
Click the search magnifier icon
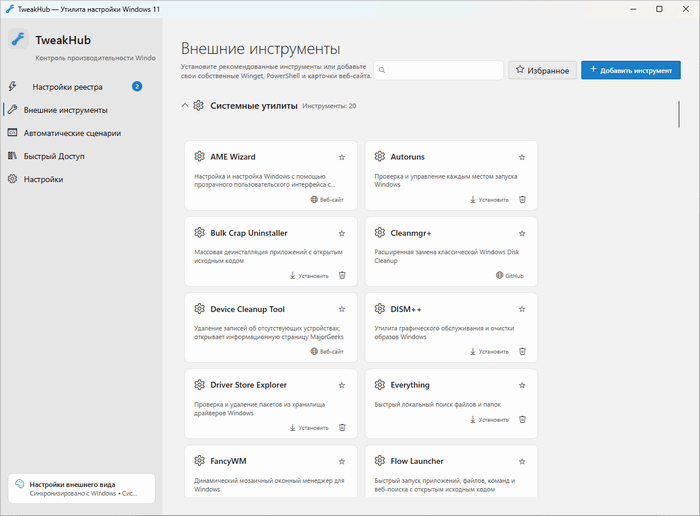point(382,70)
